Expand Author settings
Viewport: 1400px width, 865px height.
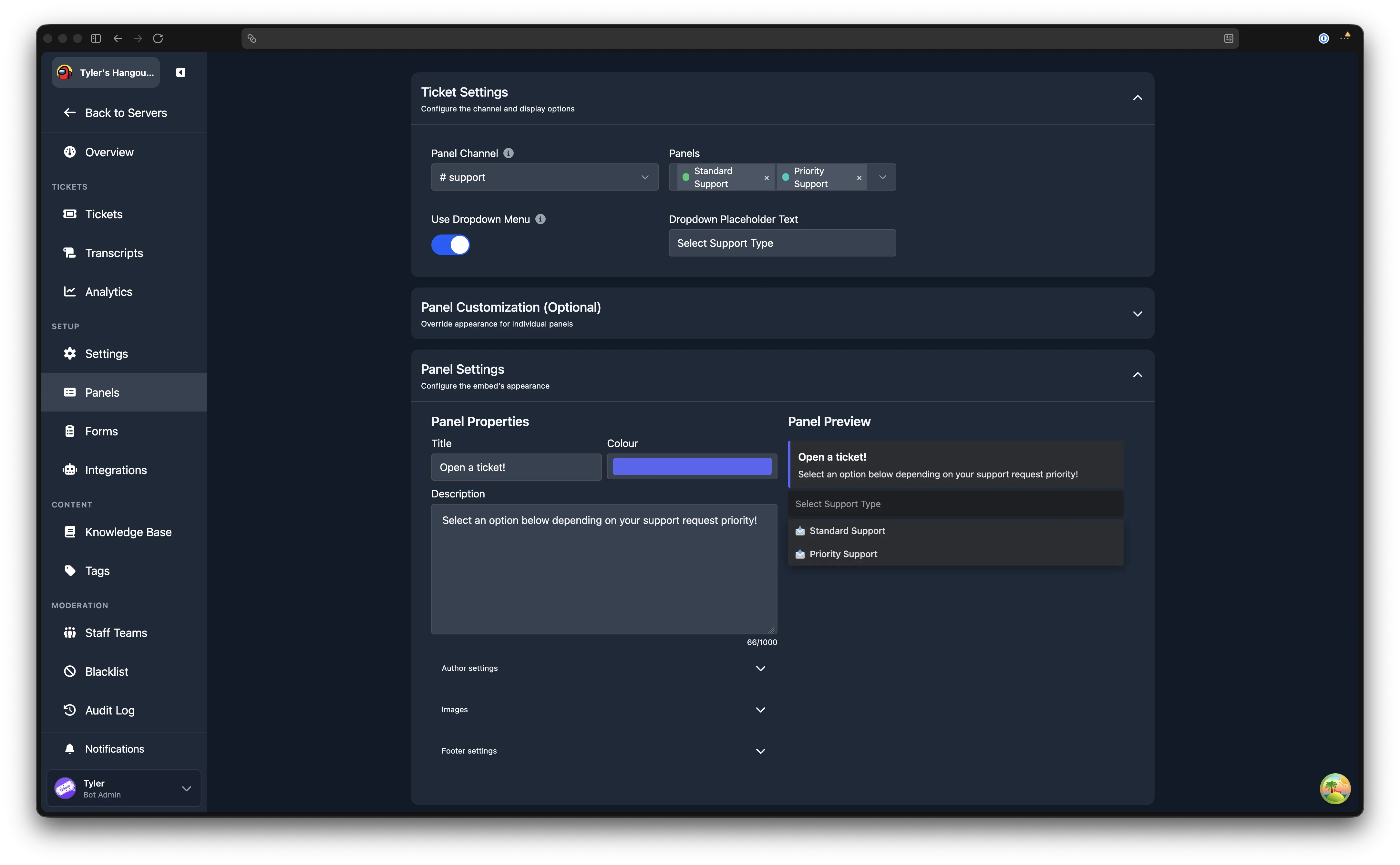coord(603,668)
